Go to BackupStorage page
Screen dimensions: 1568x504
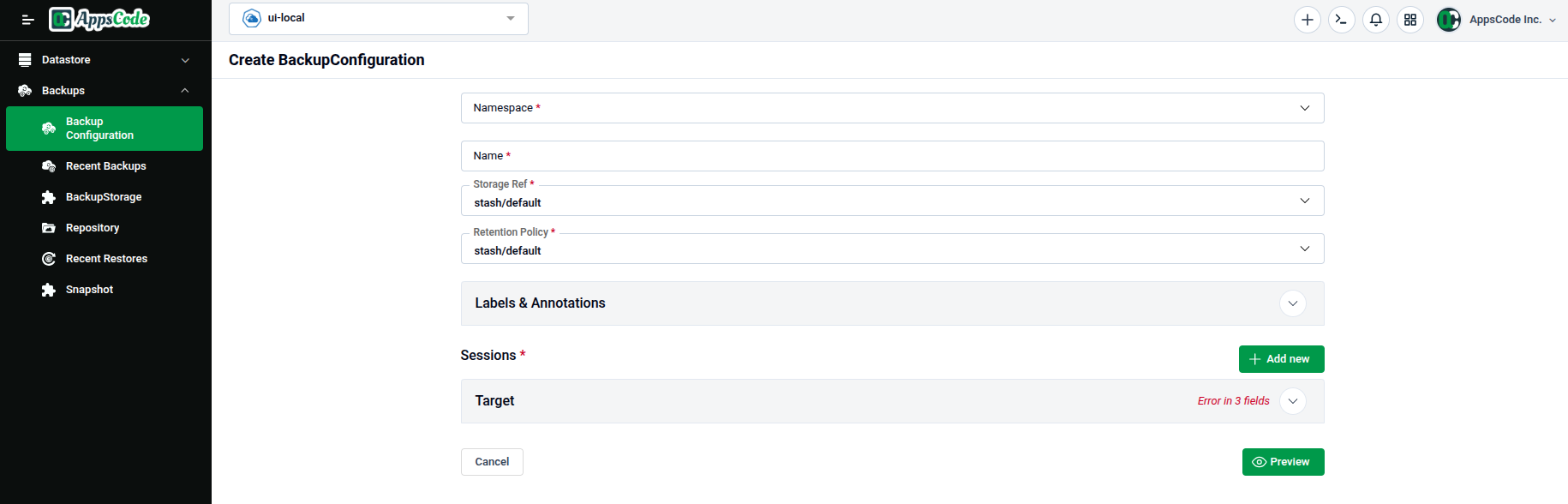(x=105, y=197)
